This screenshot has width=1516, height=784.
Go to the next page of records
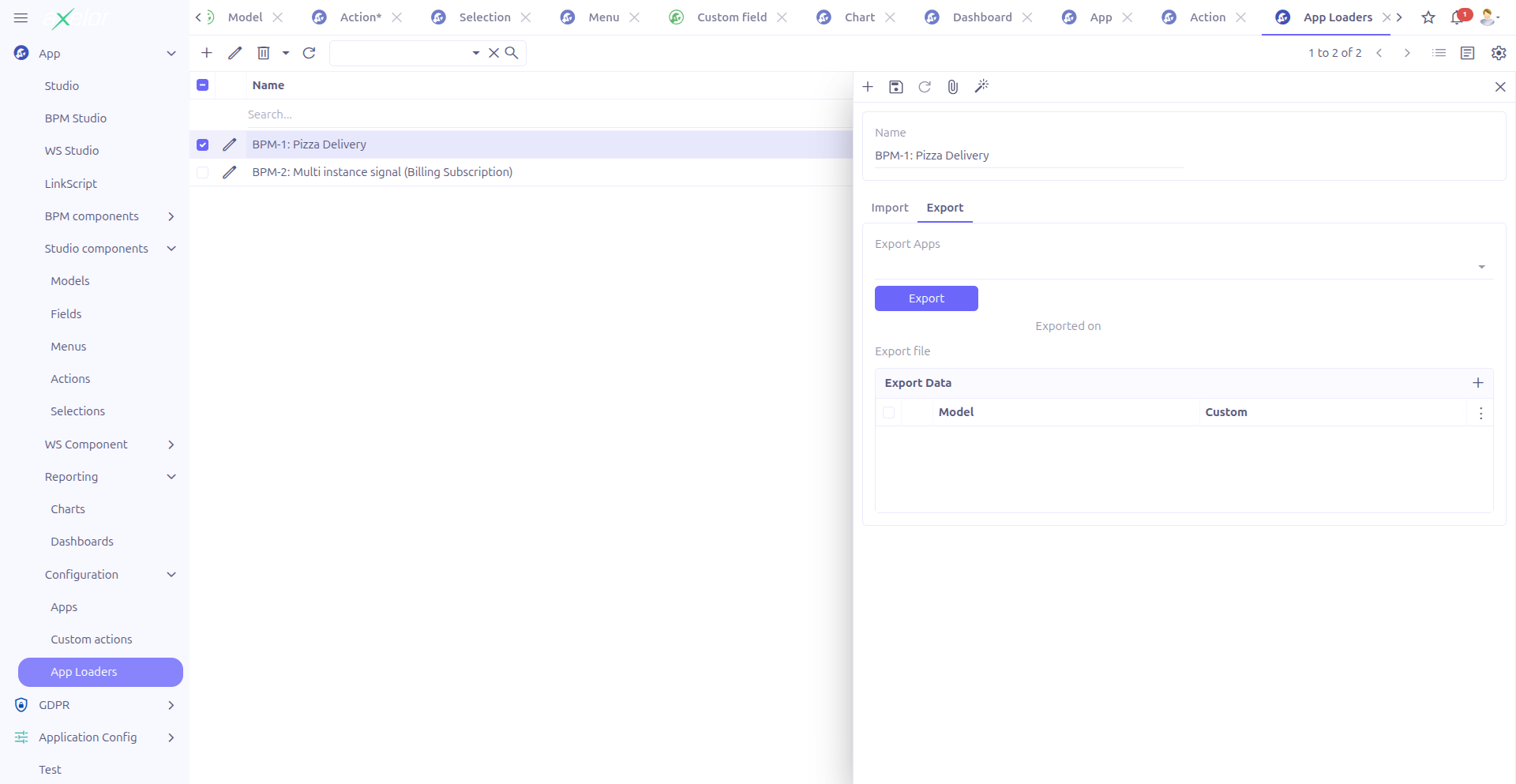[1407, 53]
